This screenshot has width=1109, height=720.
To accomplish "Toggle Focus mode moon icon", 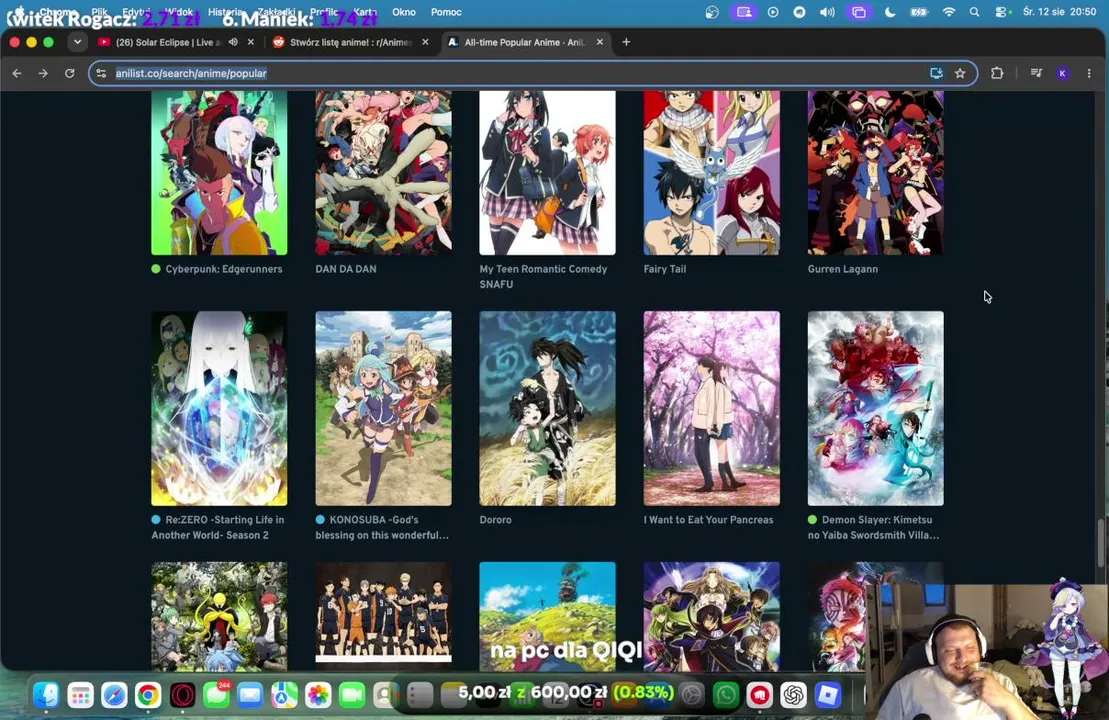I will point(890,12).
